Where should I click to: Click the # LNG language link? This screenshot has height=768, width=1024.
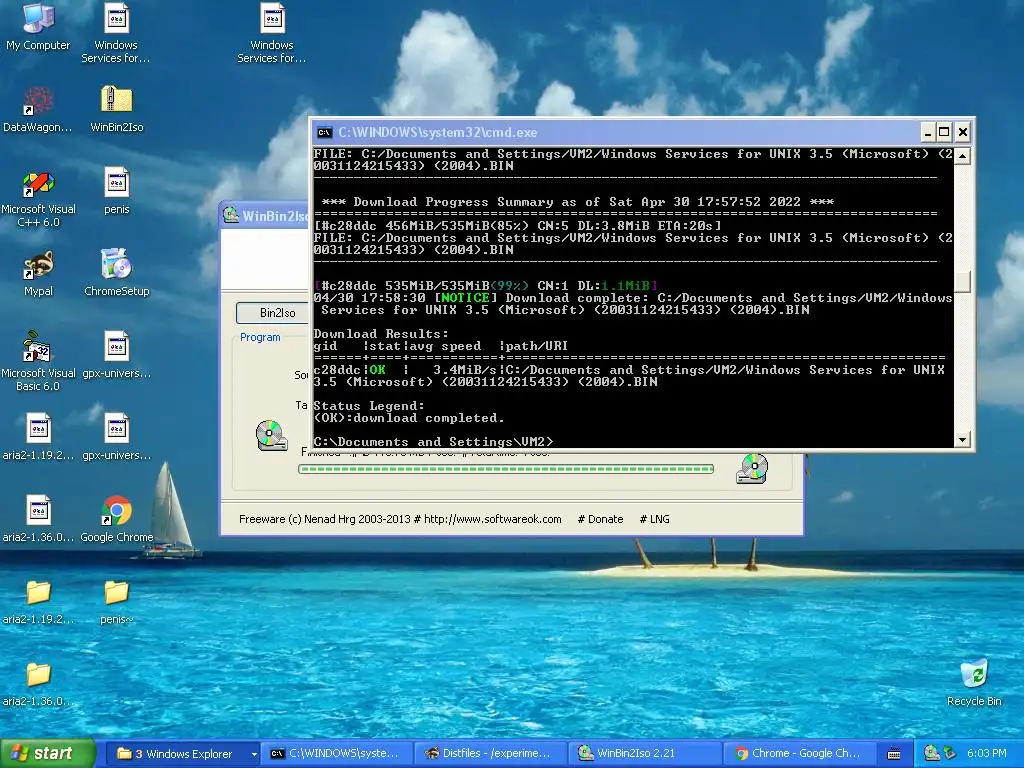[654, 519]
